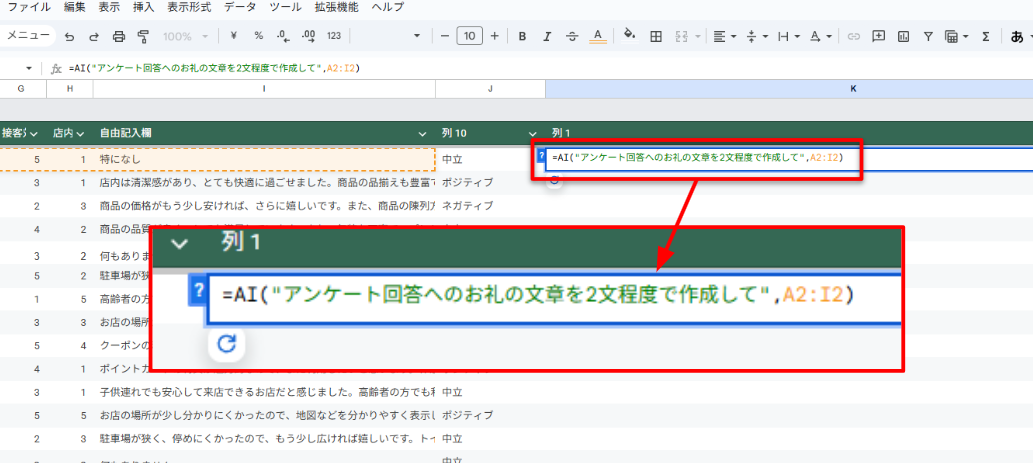Click the merge cells icon
Image resolution: width=1033 pixels, height=463 pixels.
[x=682, y=36]
